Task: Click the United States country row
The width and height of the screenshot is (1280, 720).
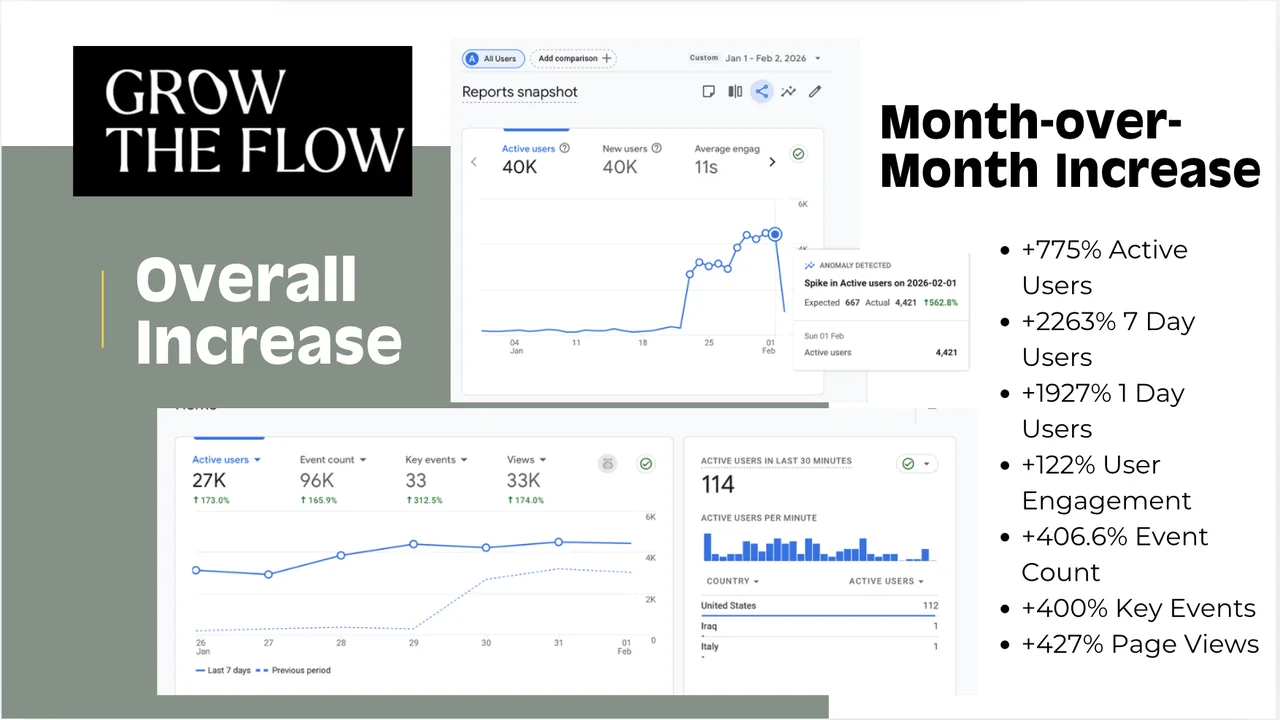Action: coord(819,606)
